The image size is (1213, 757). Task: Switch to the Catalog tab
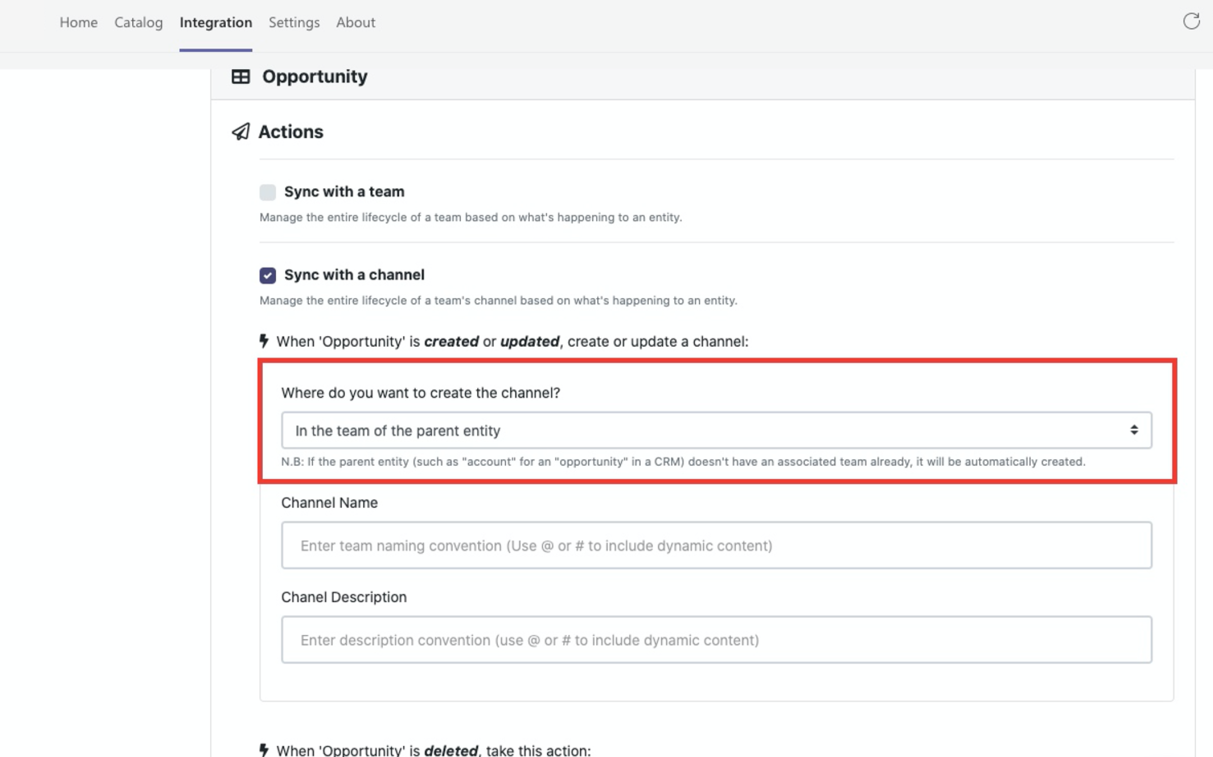click(138, 22)
